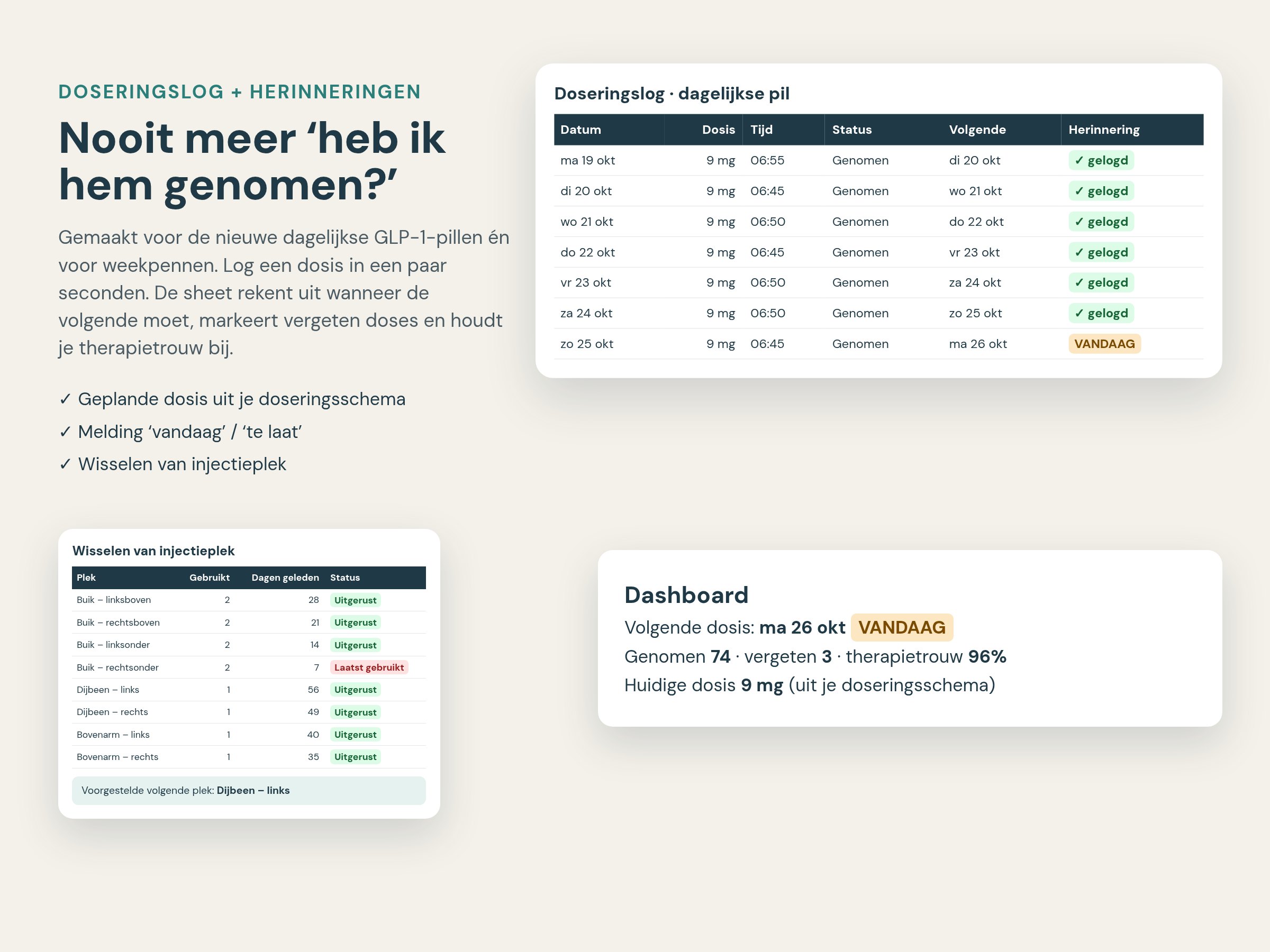Click the 'Laatst gebruikt' status badge

click(x=369, y=667)
